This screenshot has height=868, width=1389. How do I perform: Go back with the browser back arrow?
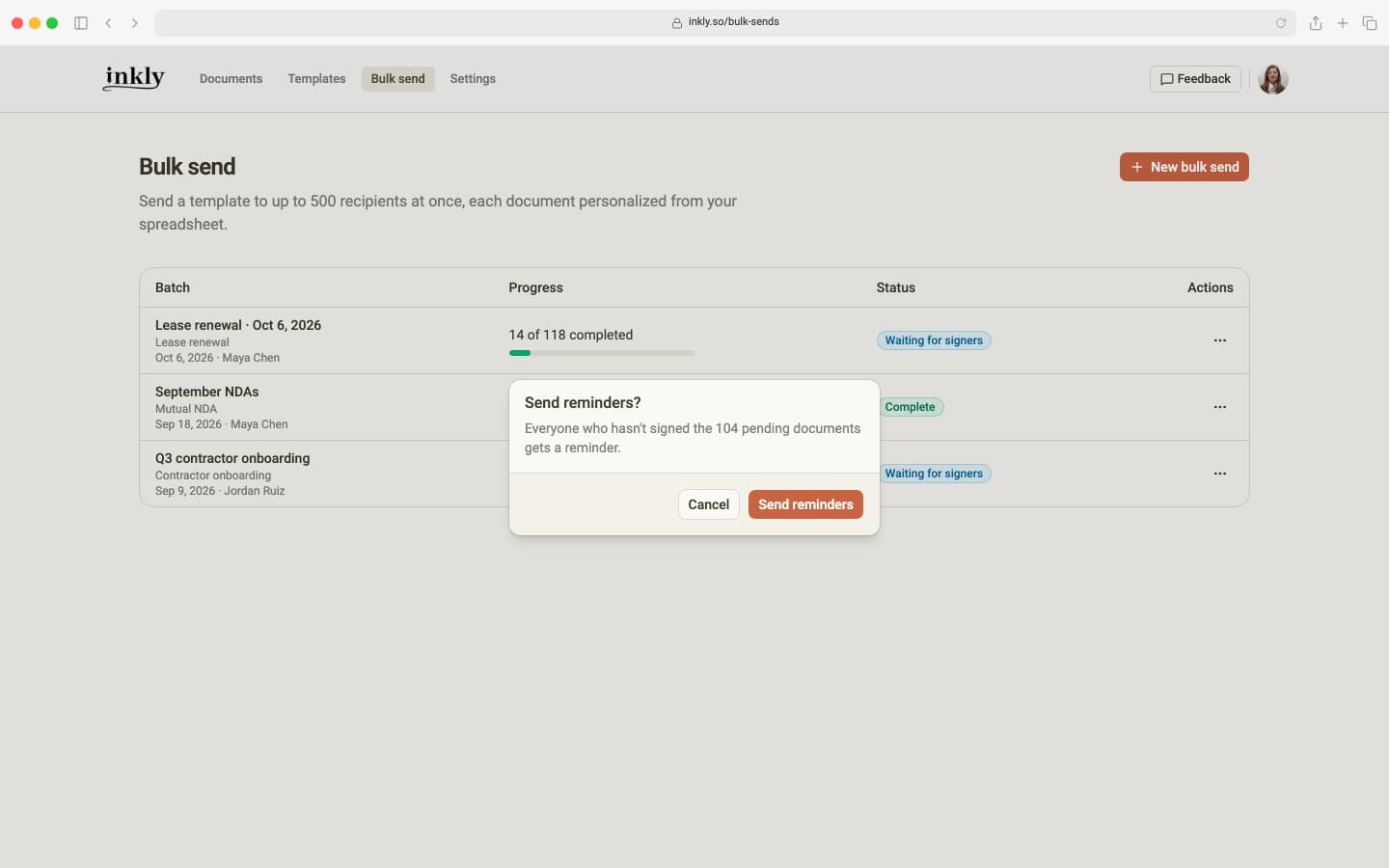(x=108, y=23)
